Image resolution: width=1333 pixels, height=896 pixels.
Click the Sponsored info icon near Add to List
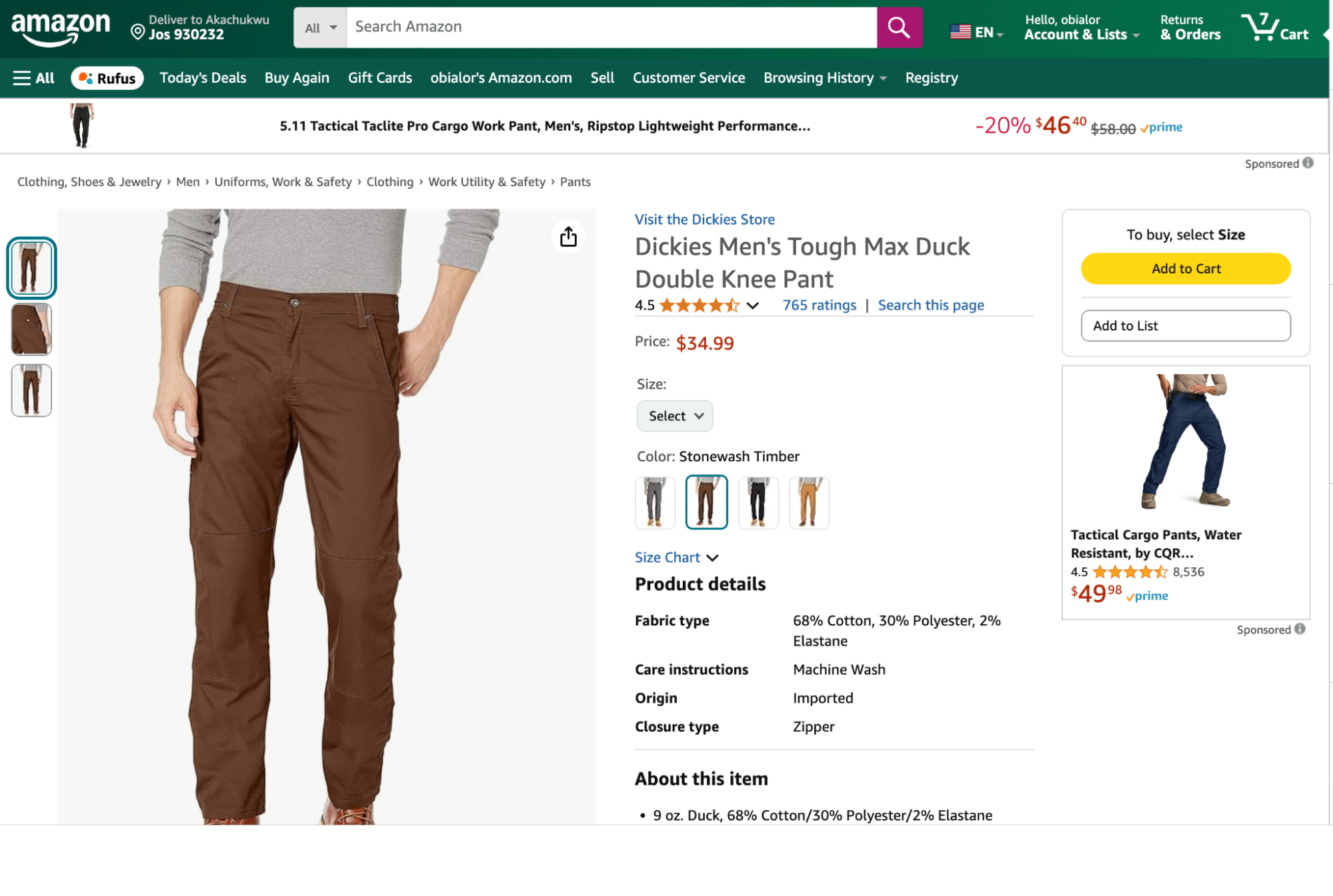tap(1308, 163)
